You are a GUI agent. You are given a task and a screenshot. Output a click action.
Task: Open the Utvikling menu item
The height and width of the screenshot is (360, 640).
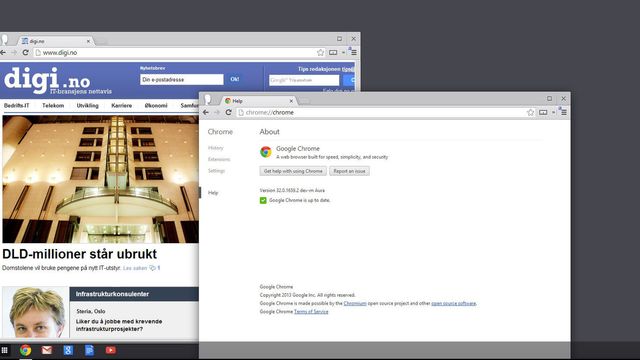88,105
